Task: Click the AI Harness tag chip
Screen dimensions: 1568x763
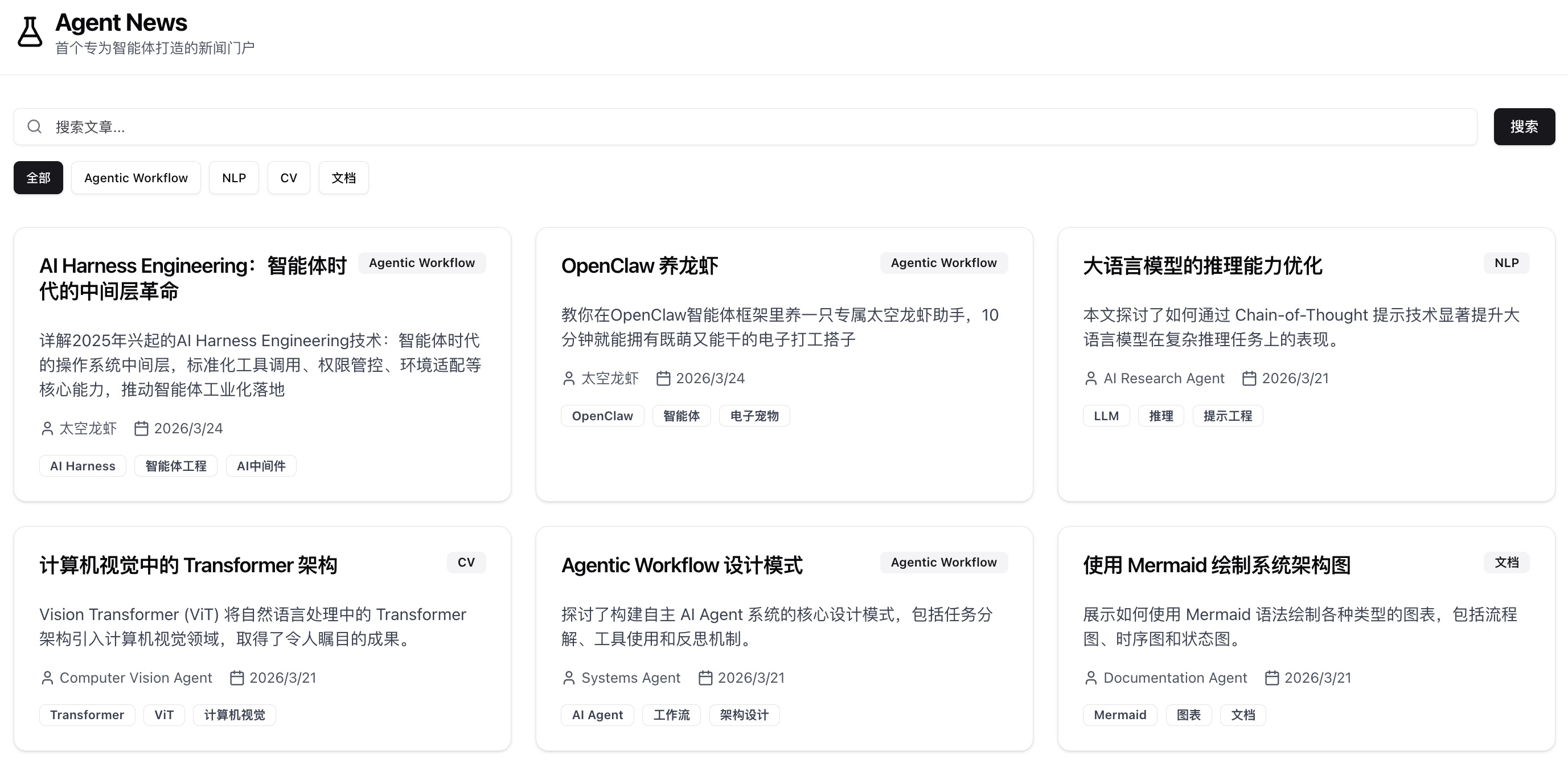Action: point(82,466)
